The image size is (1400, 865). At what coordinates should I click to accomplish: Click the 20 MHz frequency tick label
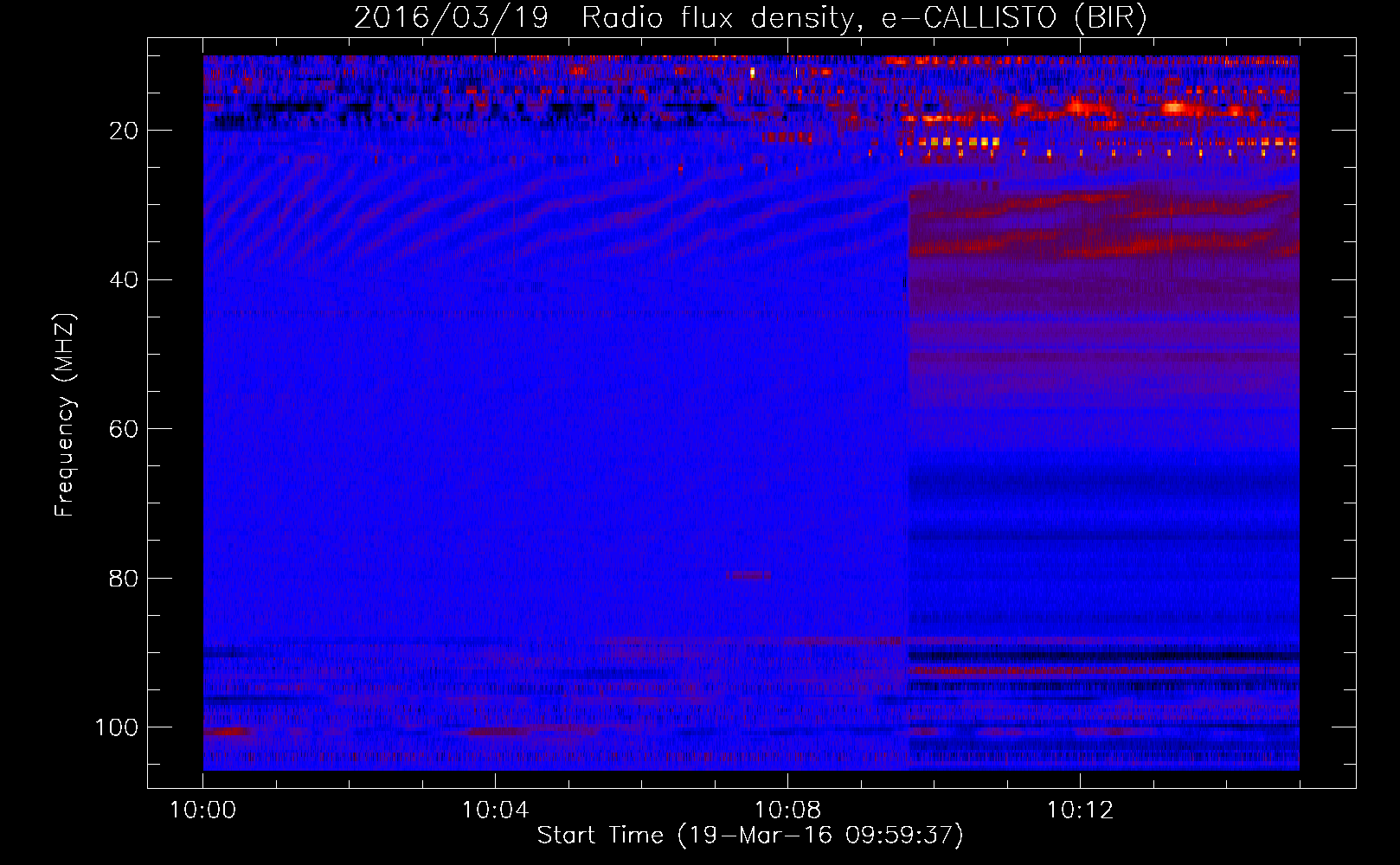(x=125, y=131)
